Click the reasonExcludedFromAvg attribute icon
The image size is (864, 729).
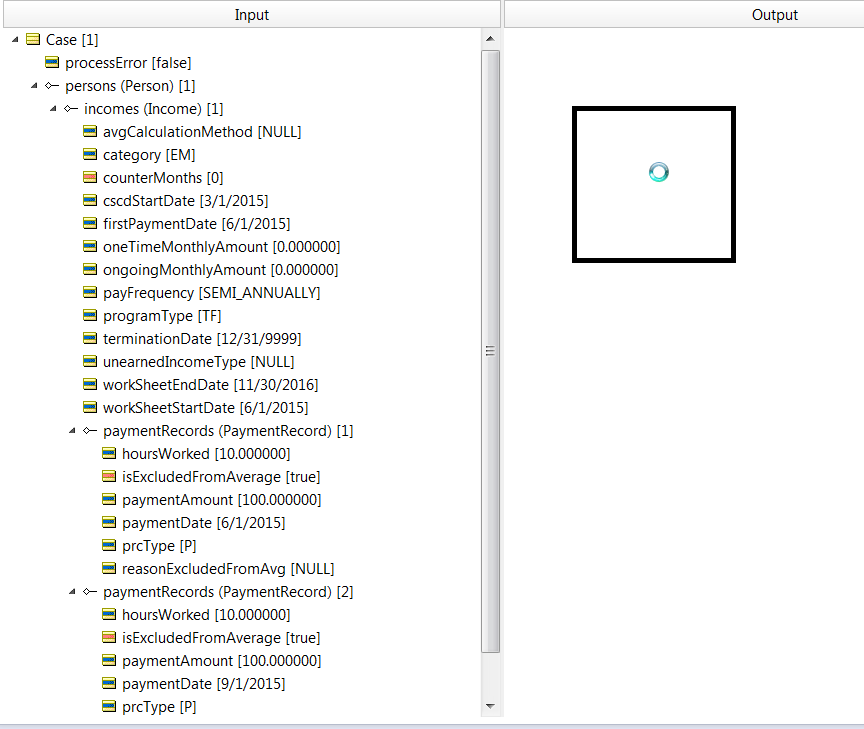coord(109,568)
